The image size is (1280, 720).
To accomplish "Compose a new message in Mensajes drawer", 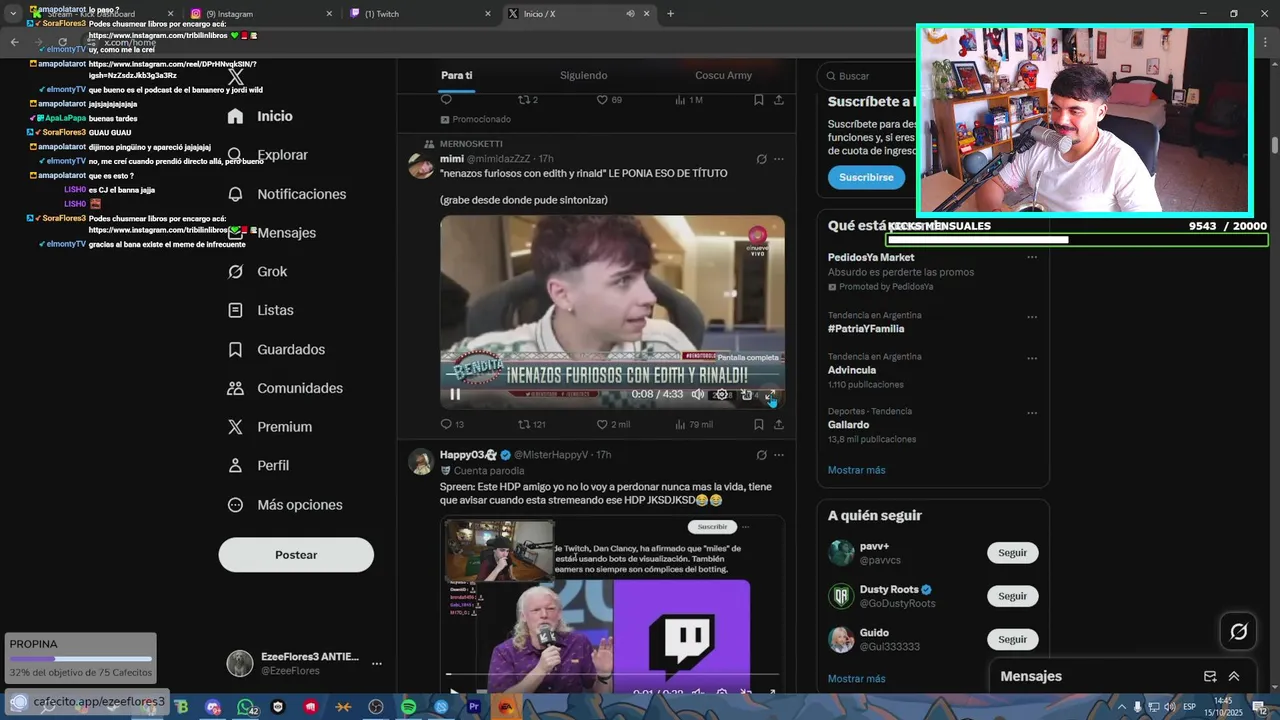I will pos(1210,677).
